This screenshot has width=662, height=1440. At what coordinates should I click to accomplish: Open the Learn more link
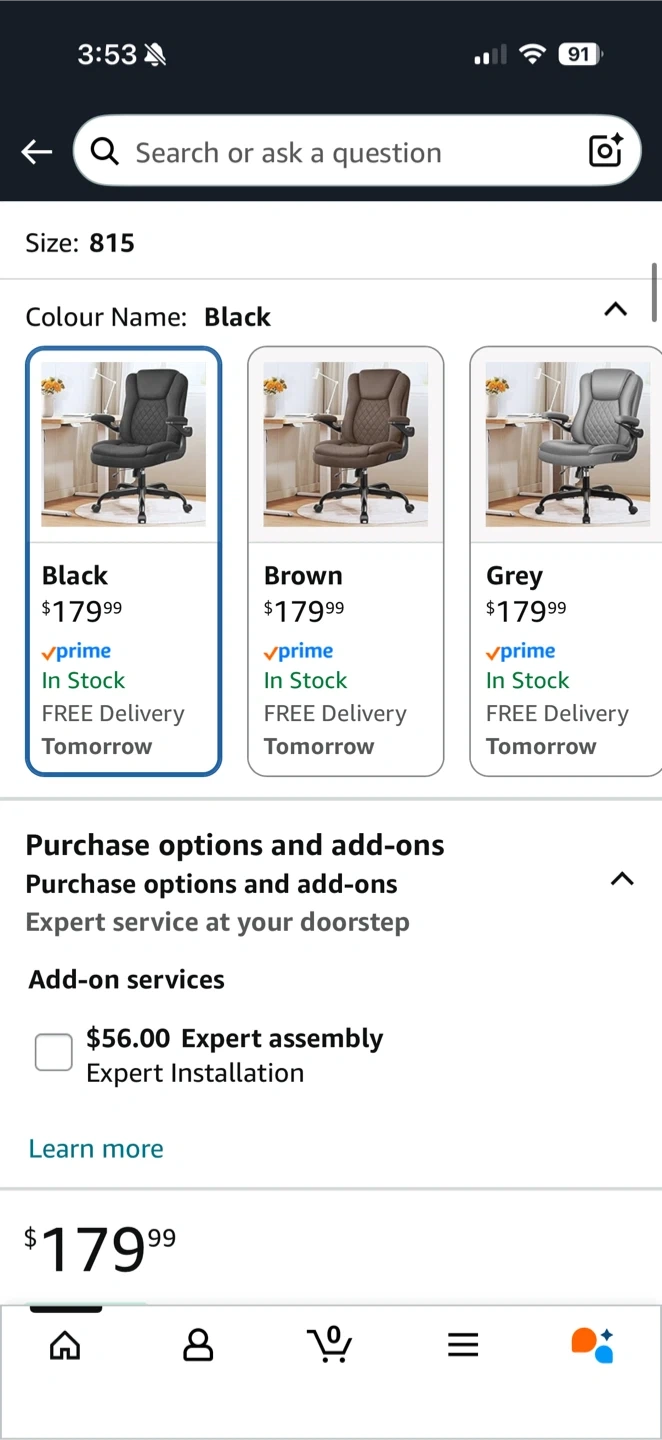pyautogui.click(x=96, y=1149)
